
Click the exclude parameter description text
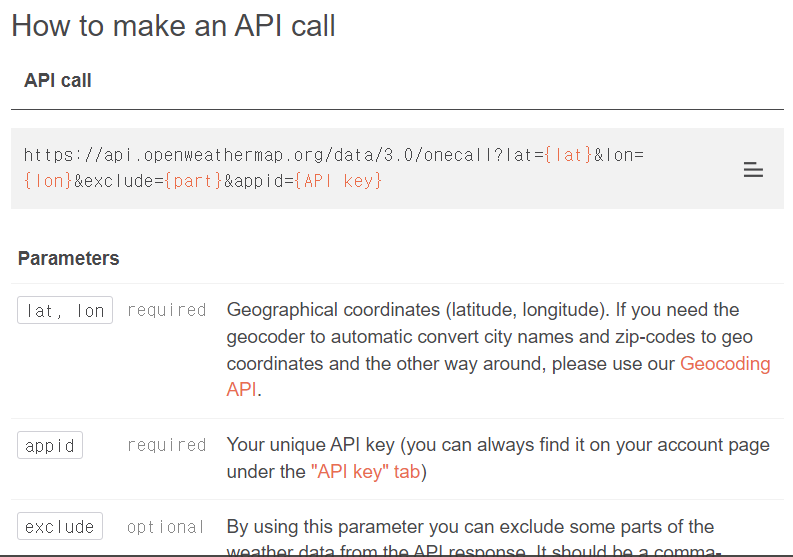click(470, 537)
